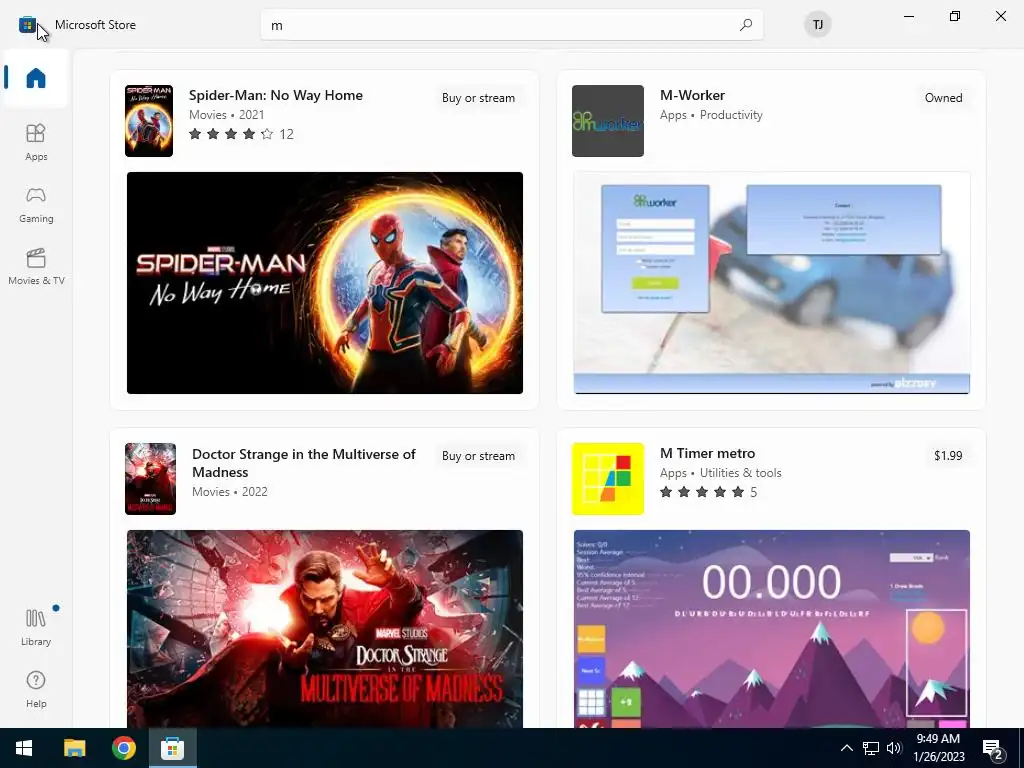Open the notification center icon
Viewport: 1024px width, 768px height.
(993, 749)
